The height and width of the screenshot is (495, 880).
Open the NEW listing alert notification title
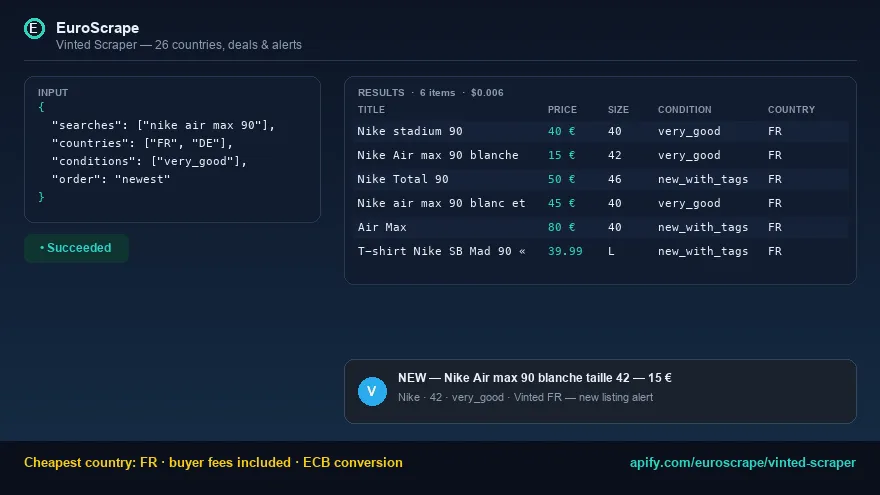click(534, 378)
